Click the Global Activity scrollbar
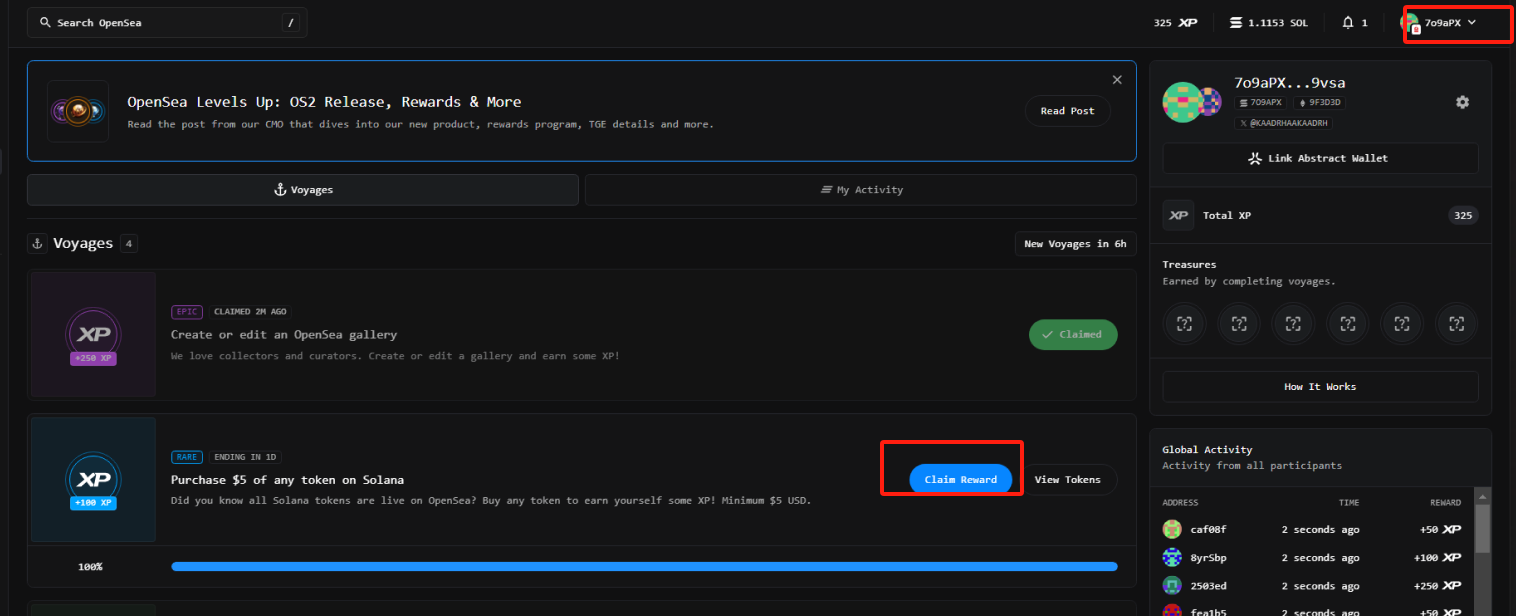 (1483, 529)
